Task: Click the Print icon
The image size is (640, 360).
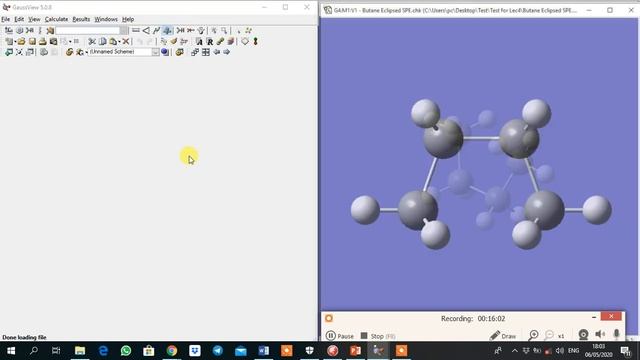Action: click(x=42, y=41)
